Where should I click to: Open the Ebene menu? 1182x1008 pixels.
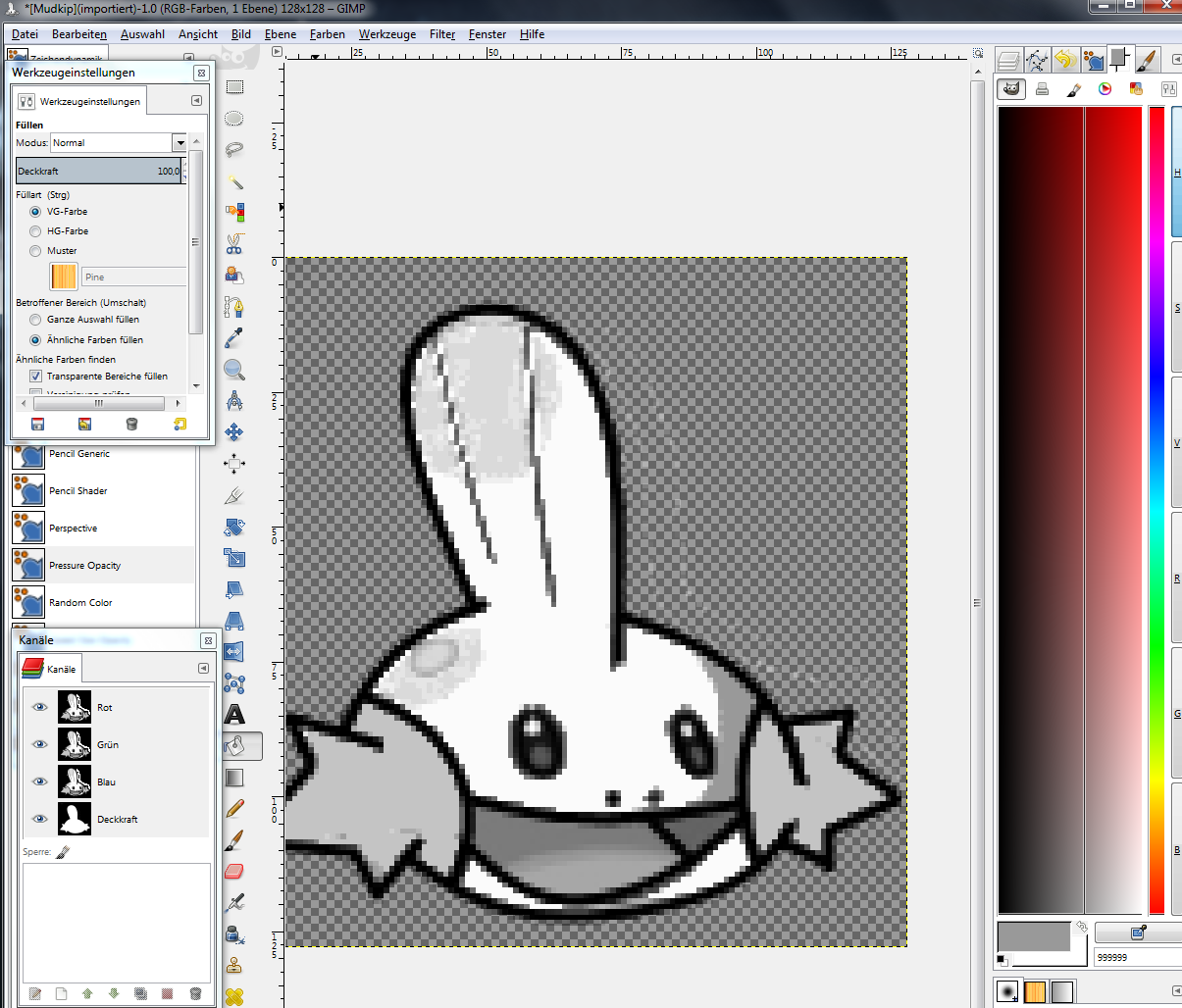click(281, 34)
